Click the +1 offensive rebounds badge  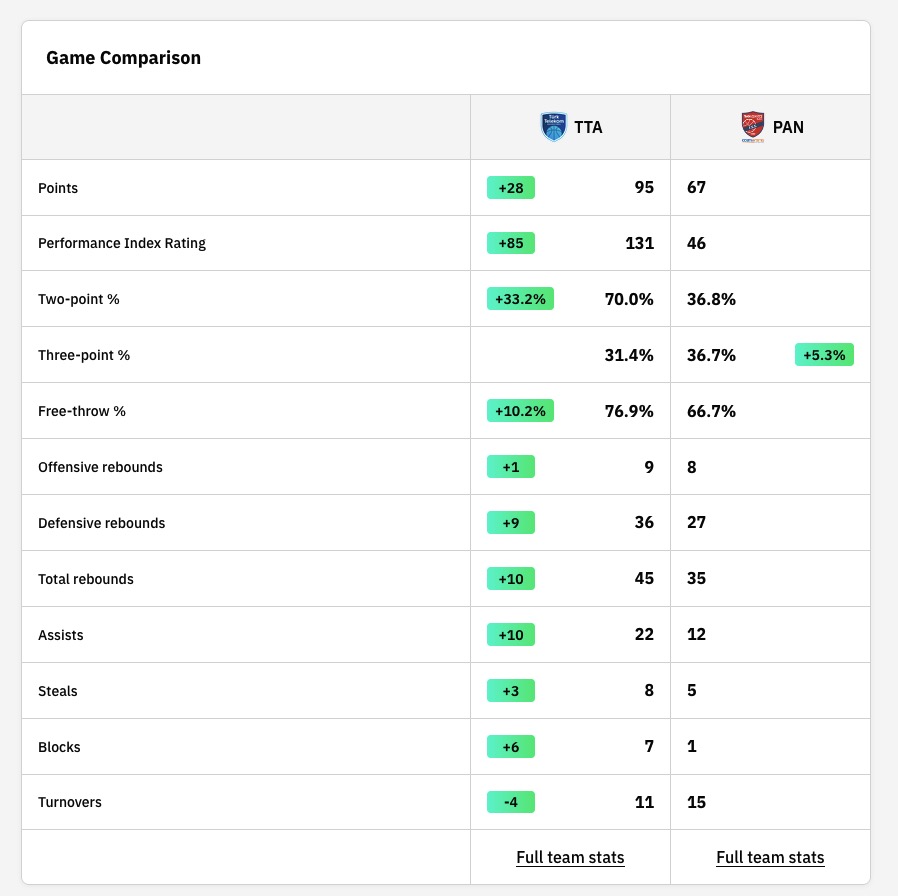[x=511, y=466]
